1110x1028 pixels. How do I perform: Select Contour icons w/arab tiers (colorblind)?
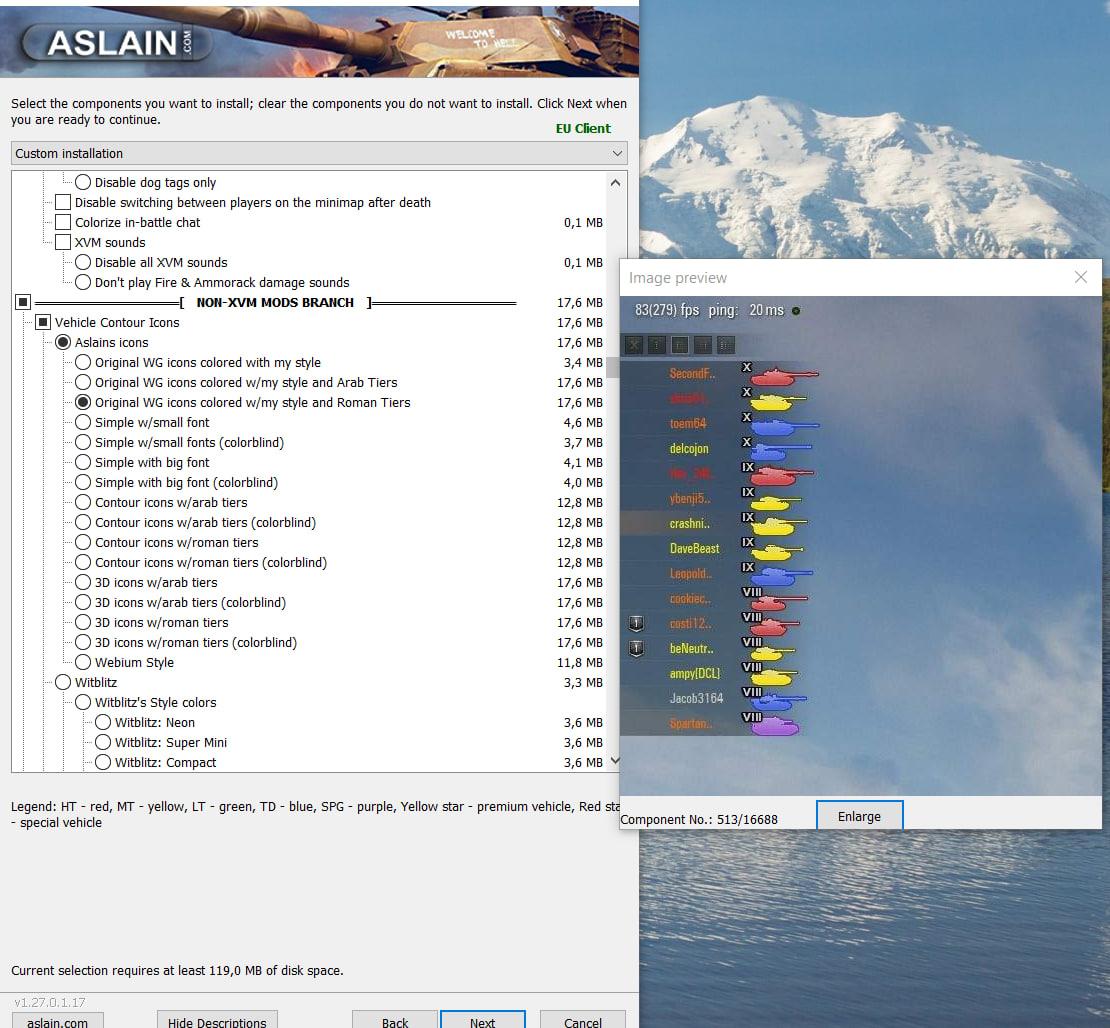[83, 522]
